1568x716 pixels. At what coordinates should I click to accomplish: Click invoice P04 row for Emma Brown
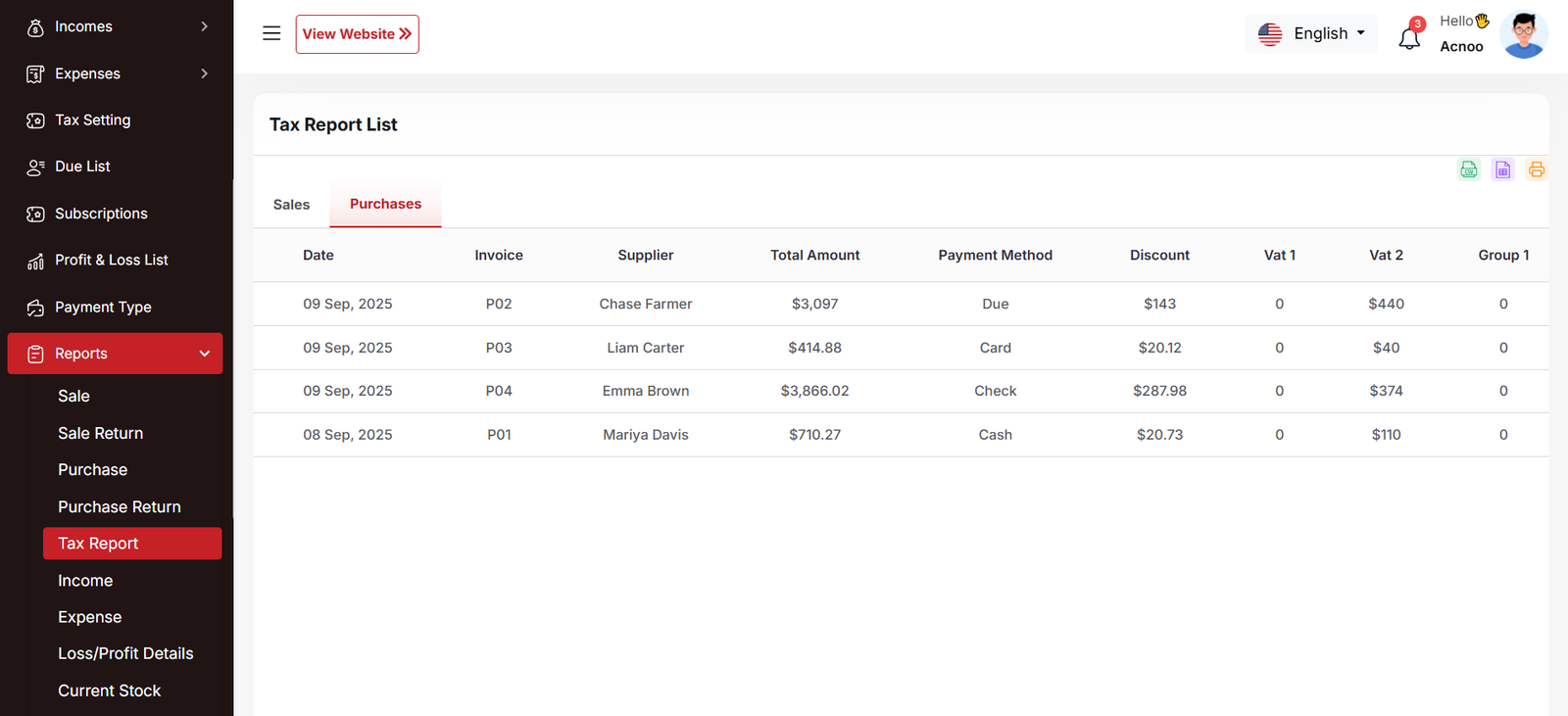499,391
